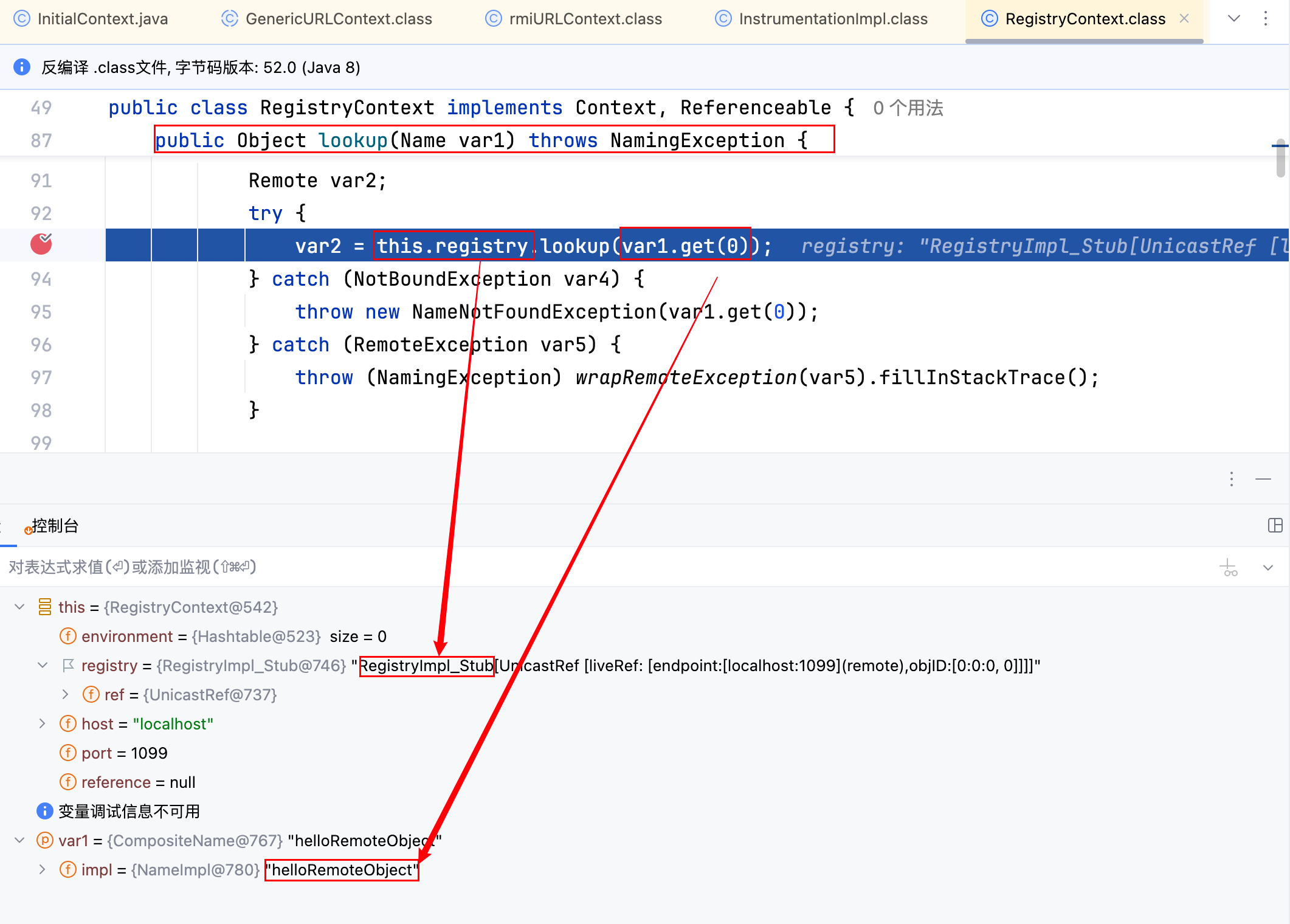Screen dimensions: 1290x924
Task: Toggle the breakpoint on the highlighted line
Action: pos(41,244)
